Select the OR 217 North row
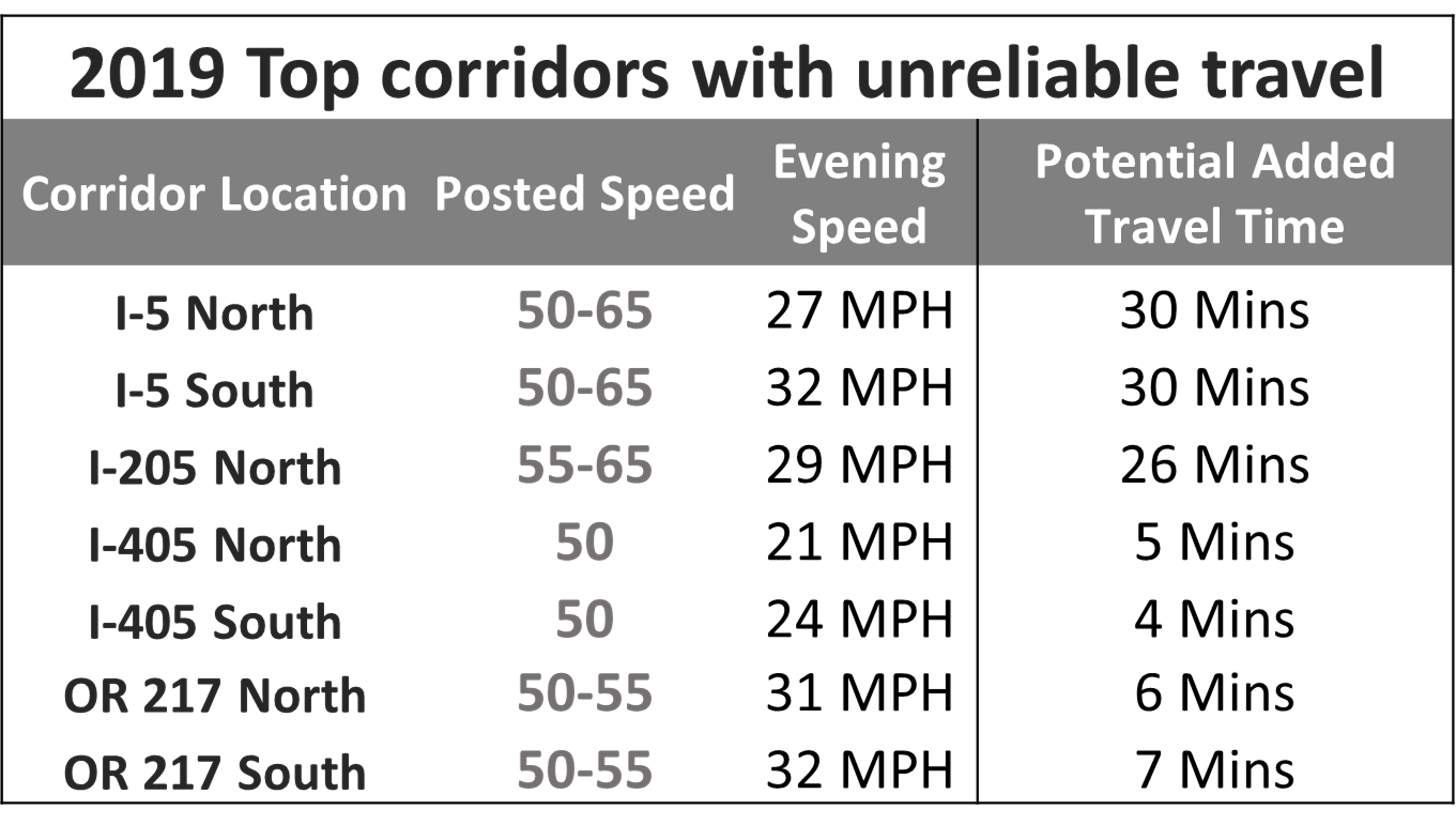The width and height of the screenshot is (1456, 840). click(728, 692)
